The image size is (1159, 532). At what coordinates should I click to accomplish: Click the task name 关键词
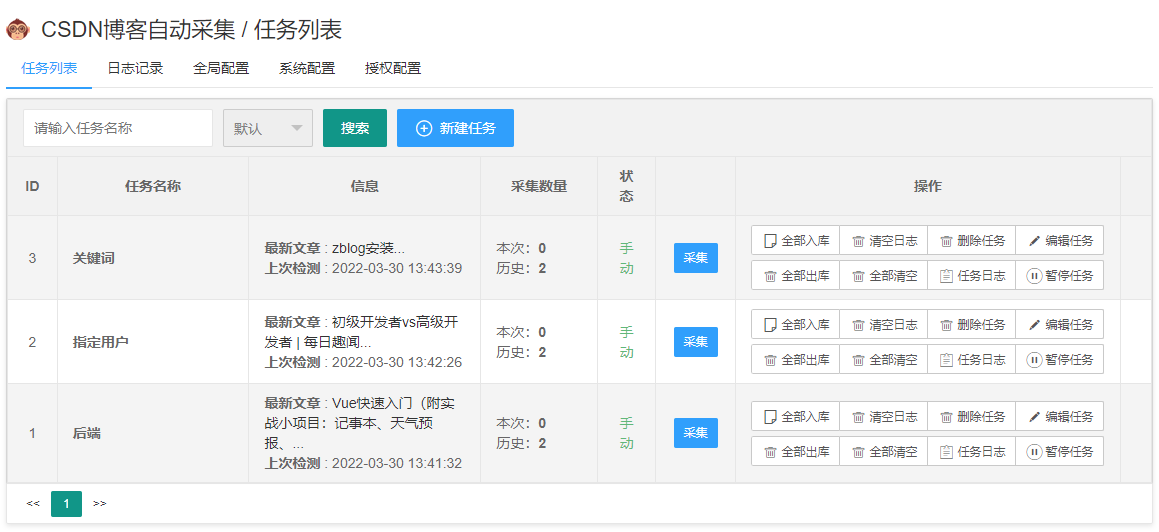[94, 258]
